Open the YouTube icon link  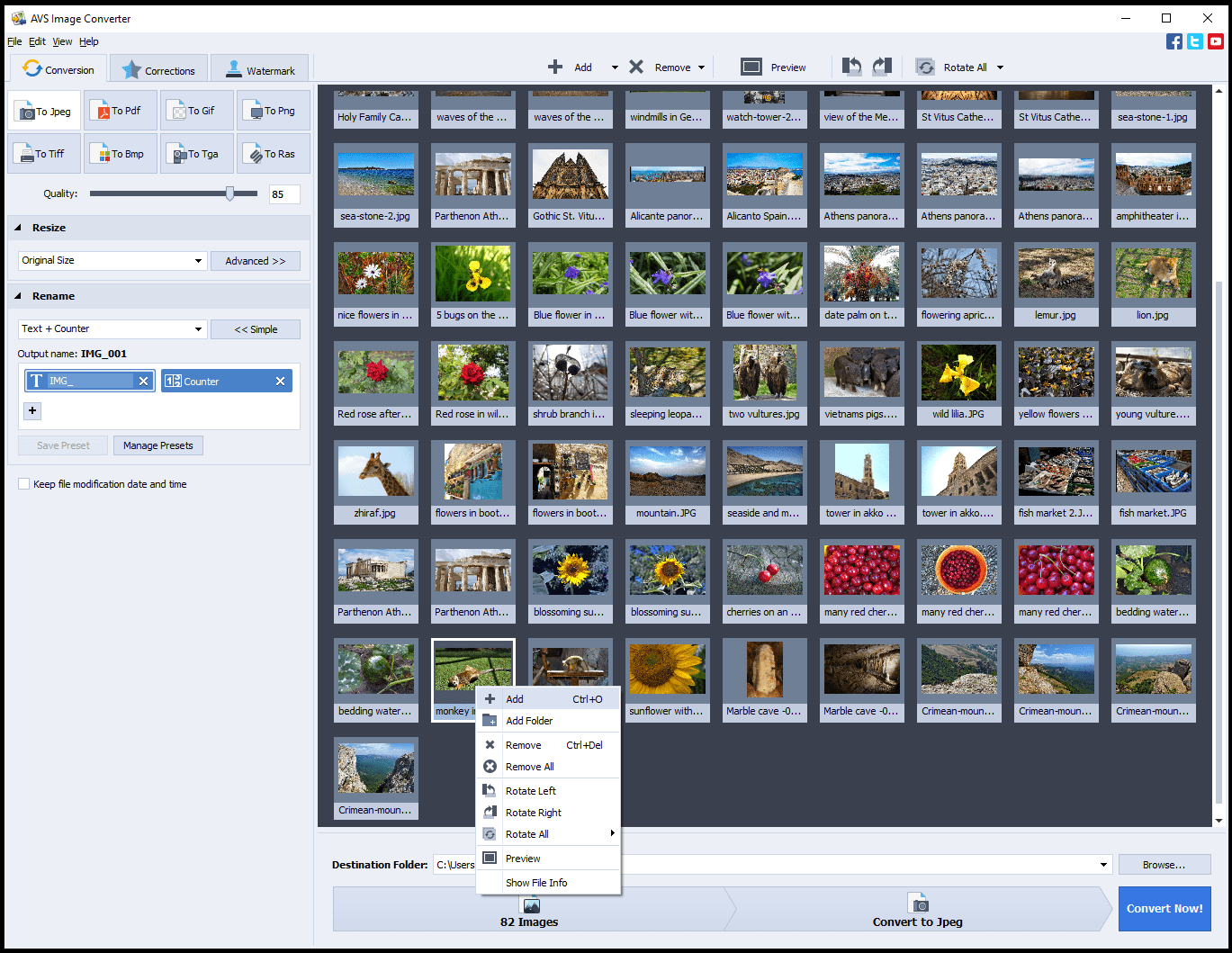[x=1216, y=41]
